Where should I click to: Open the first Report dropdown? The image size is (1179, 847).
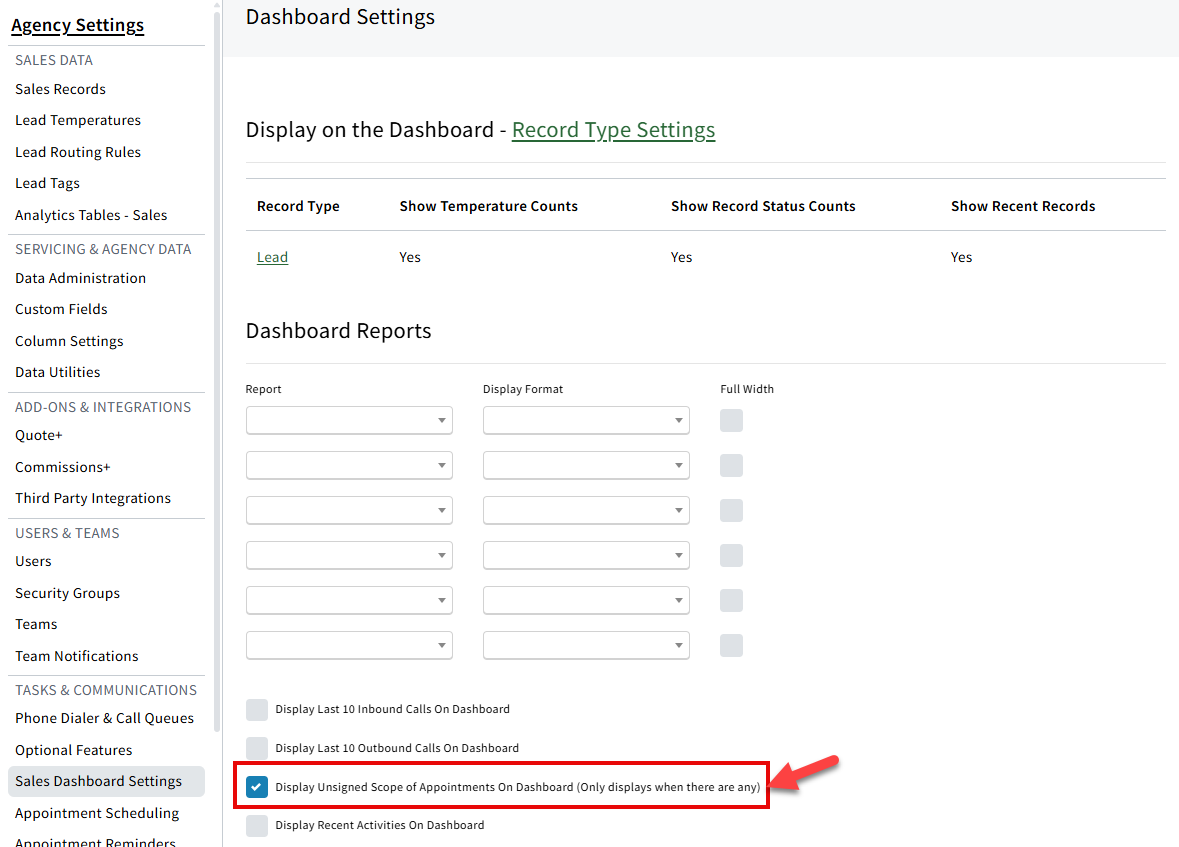tap(348, 420)
